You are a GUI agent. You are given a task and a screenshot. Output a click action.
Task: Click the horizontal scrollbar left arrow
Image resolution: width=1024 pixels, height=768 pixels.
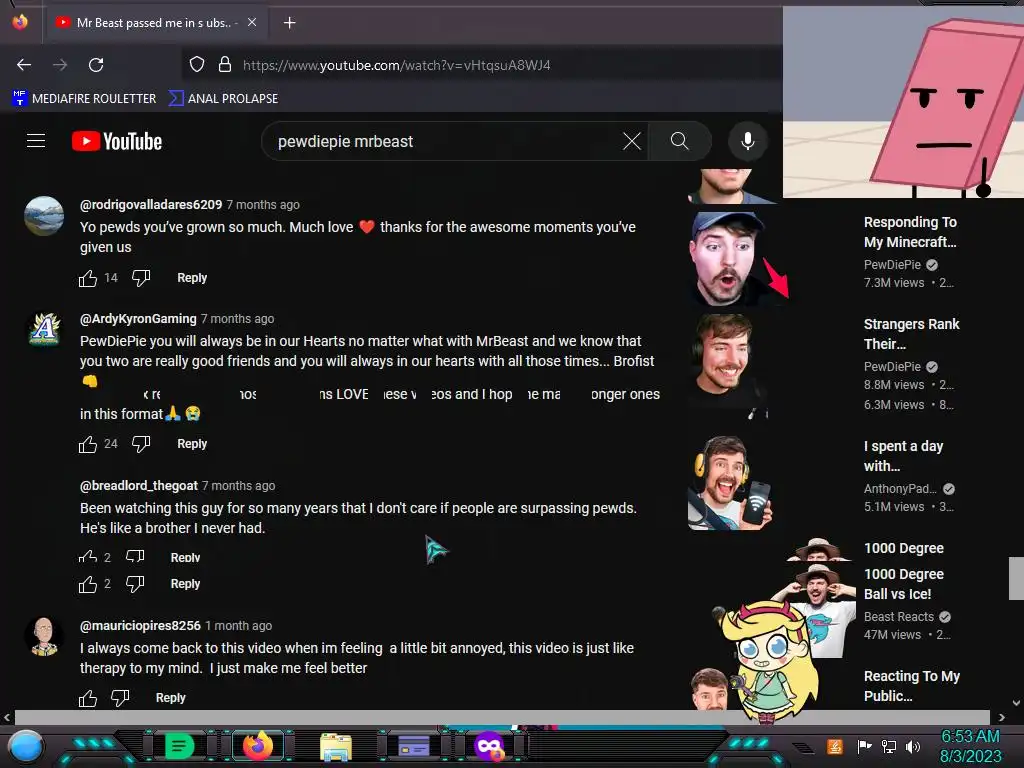pos(7,717)
